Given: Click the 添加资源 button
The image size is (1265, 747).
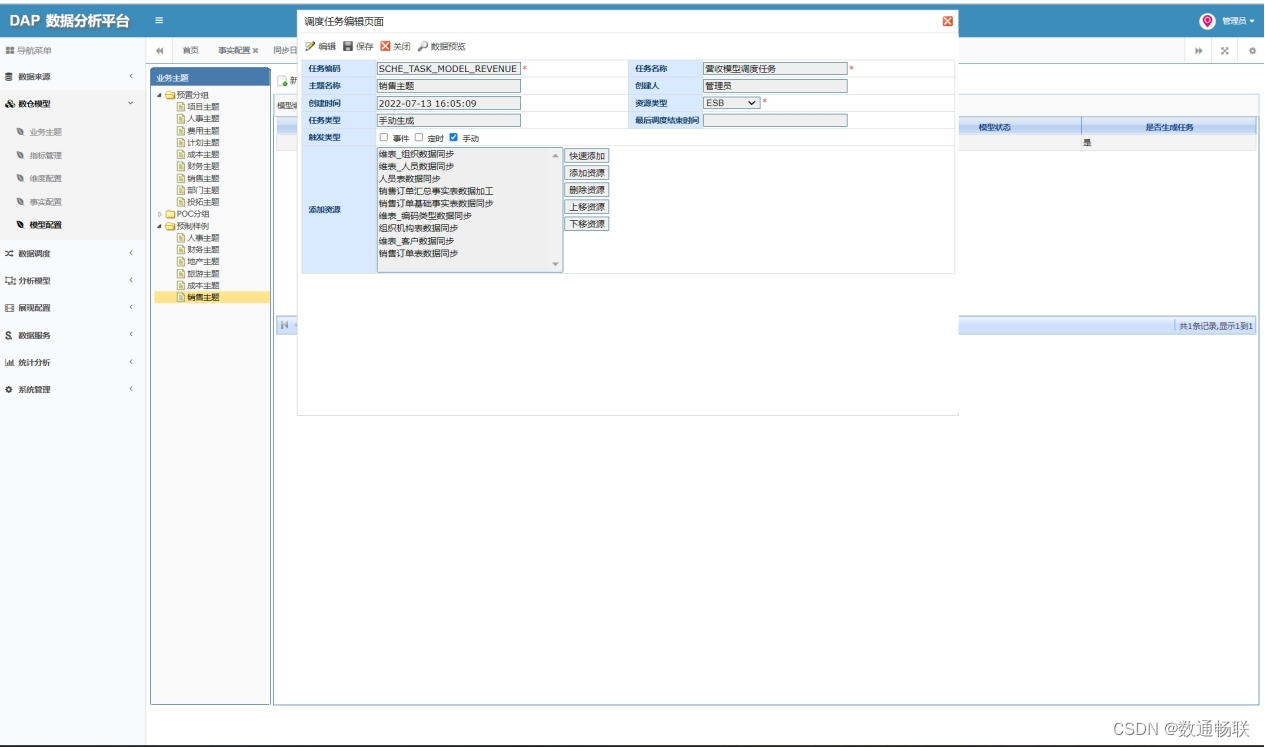Looking at the screenshot, I should 586,173.
